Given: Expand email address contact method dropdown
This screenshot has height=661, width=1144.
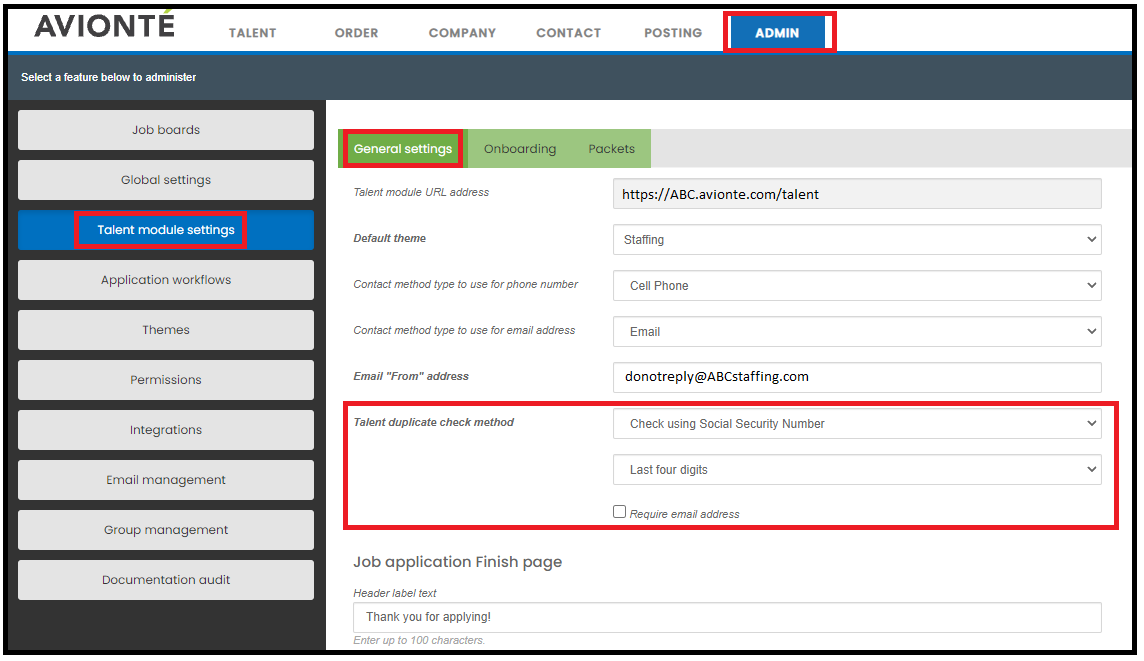Looking at the screenshot, I should [x=857, y=331].
